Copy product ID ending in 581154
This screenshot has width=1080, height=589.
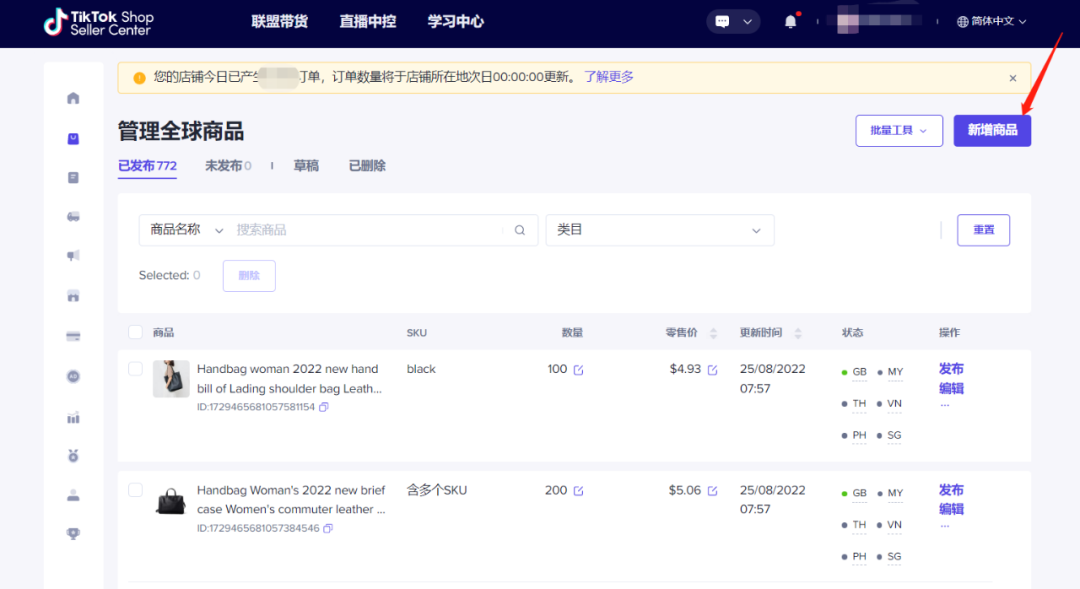coord(324,407)
